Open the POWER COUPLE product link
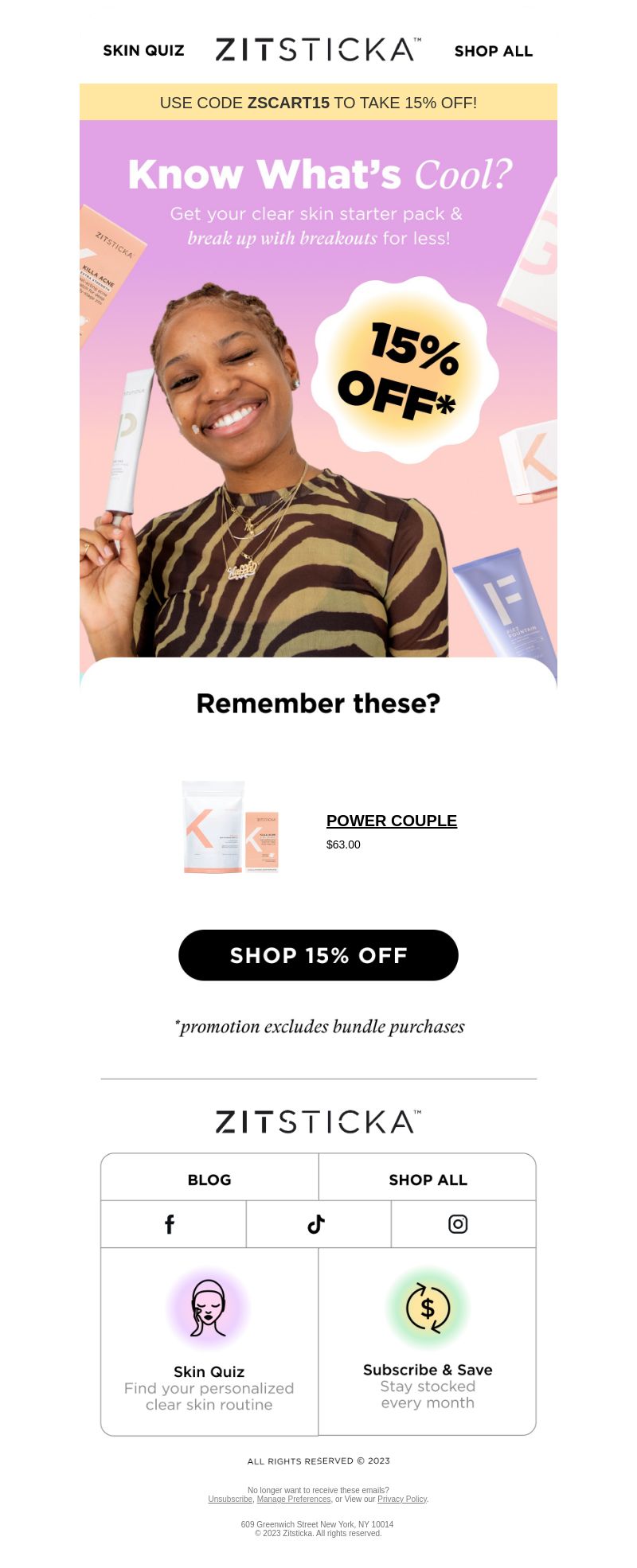This screenshot has width=637, height=1568. pyautogui.click(x=392, y=821)
